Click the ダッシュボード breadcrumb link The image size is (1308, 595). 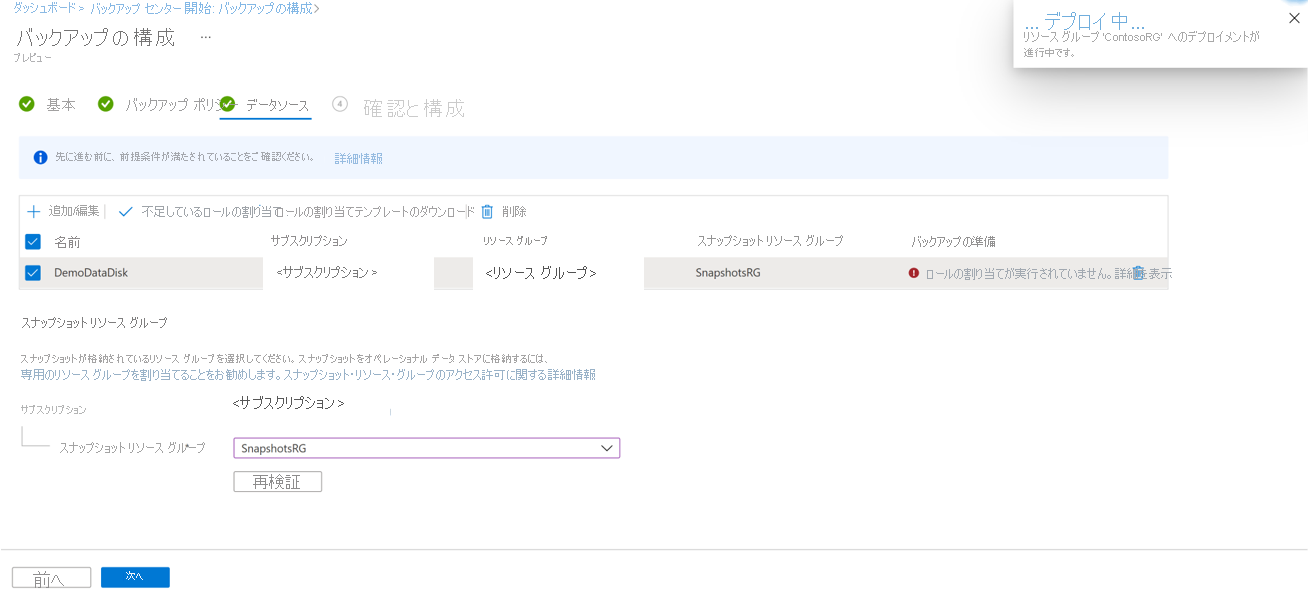click(x=45, y=8)
